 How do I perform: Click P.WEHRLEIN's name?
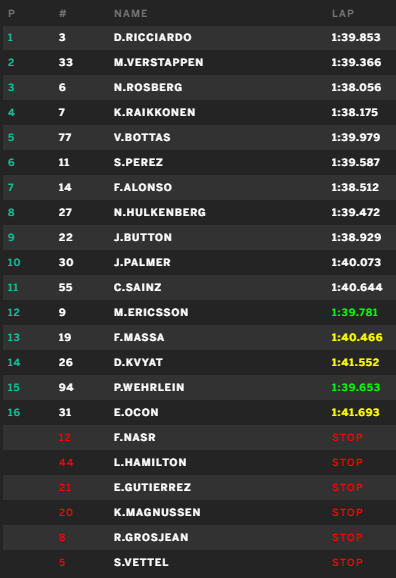coord(149,387)
